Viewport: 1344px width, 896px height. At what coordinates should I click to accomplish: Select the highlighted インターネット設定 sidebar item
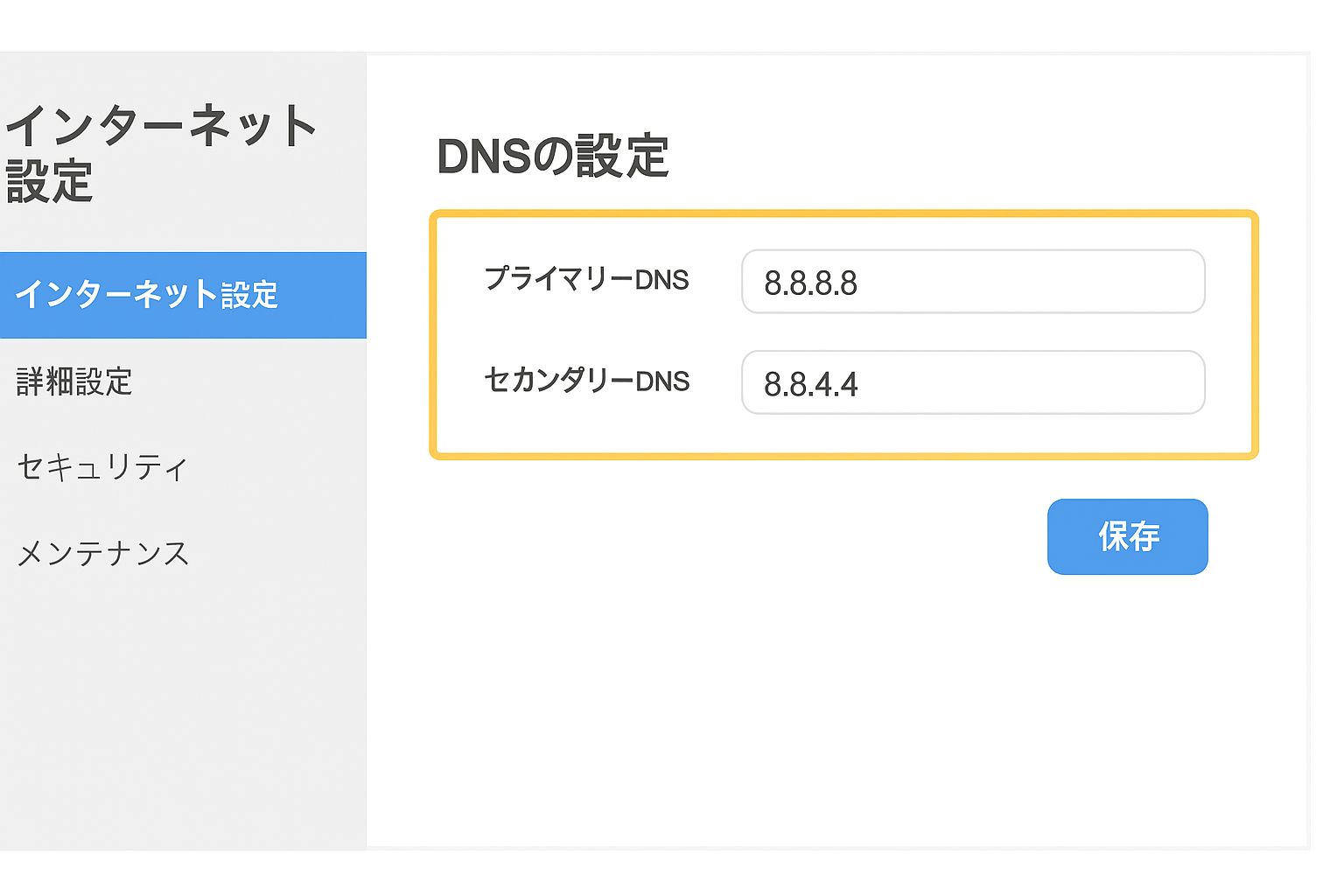tap(147, 295)
